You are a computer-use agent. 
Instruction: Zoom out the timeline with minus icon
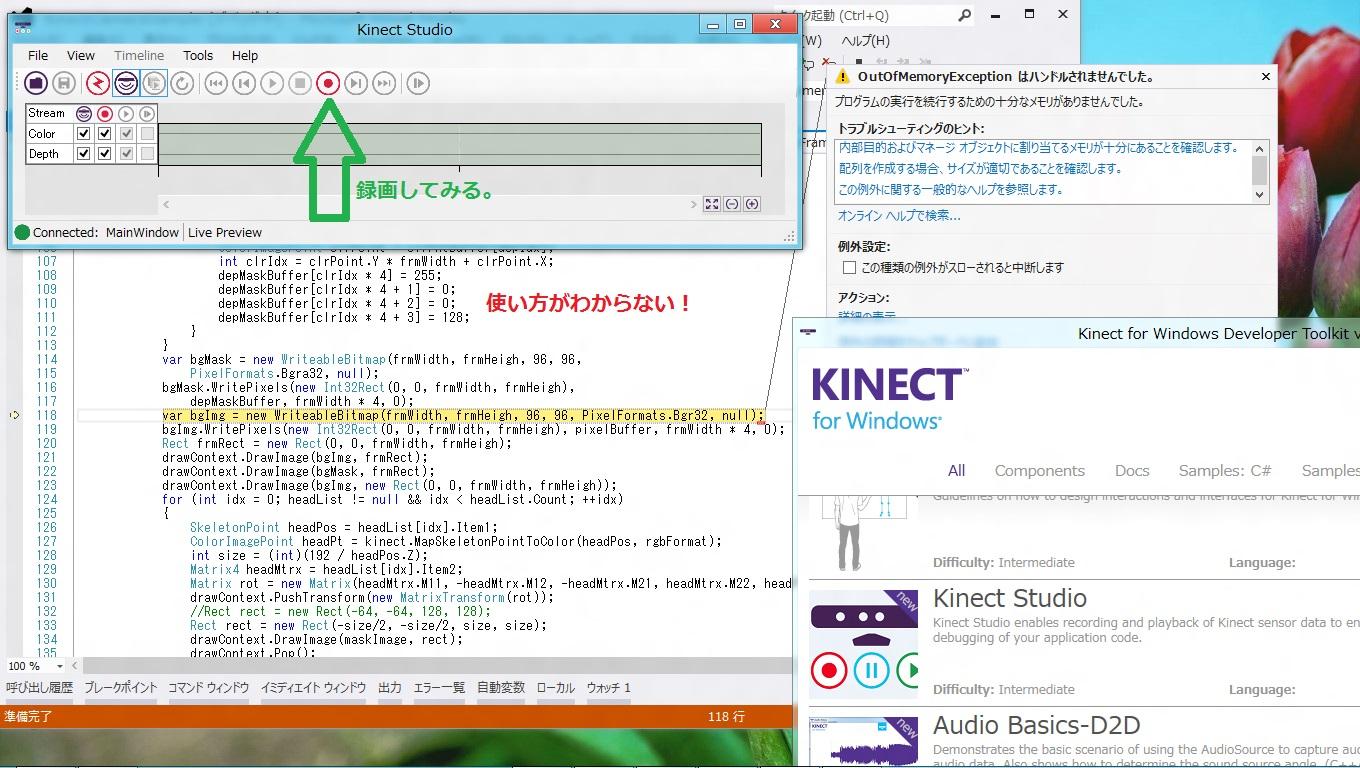pos(732,204)
